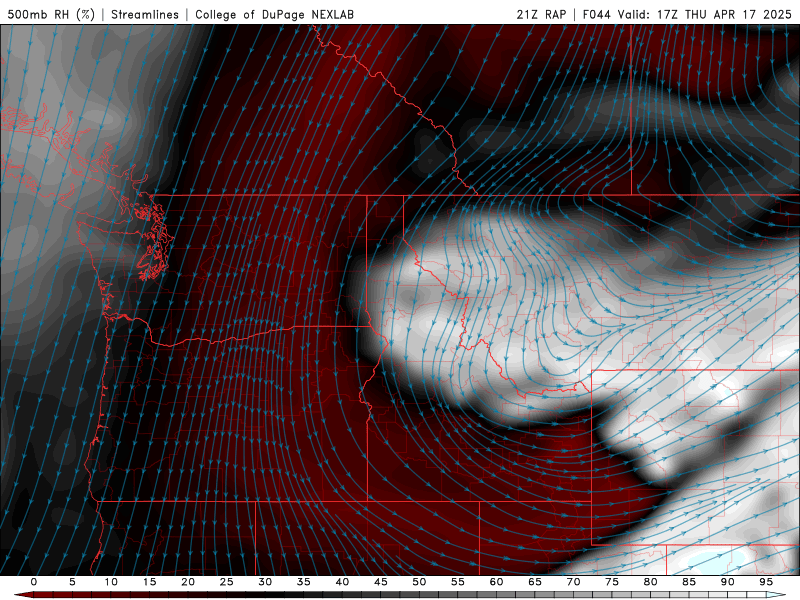Click the colorbar label "40"
Viewport: 800px width, 600px height.
342,582
